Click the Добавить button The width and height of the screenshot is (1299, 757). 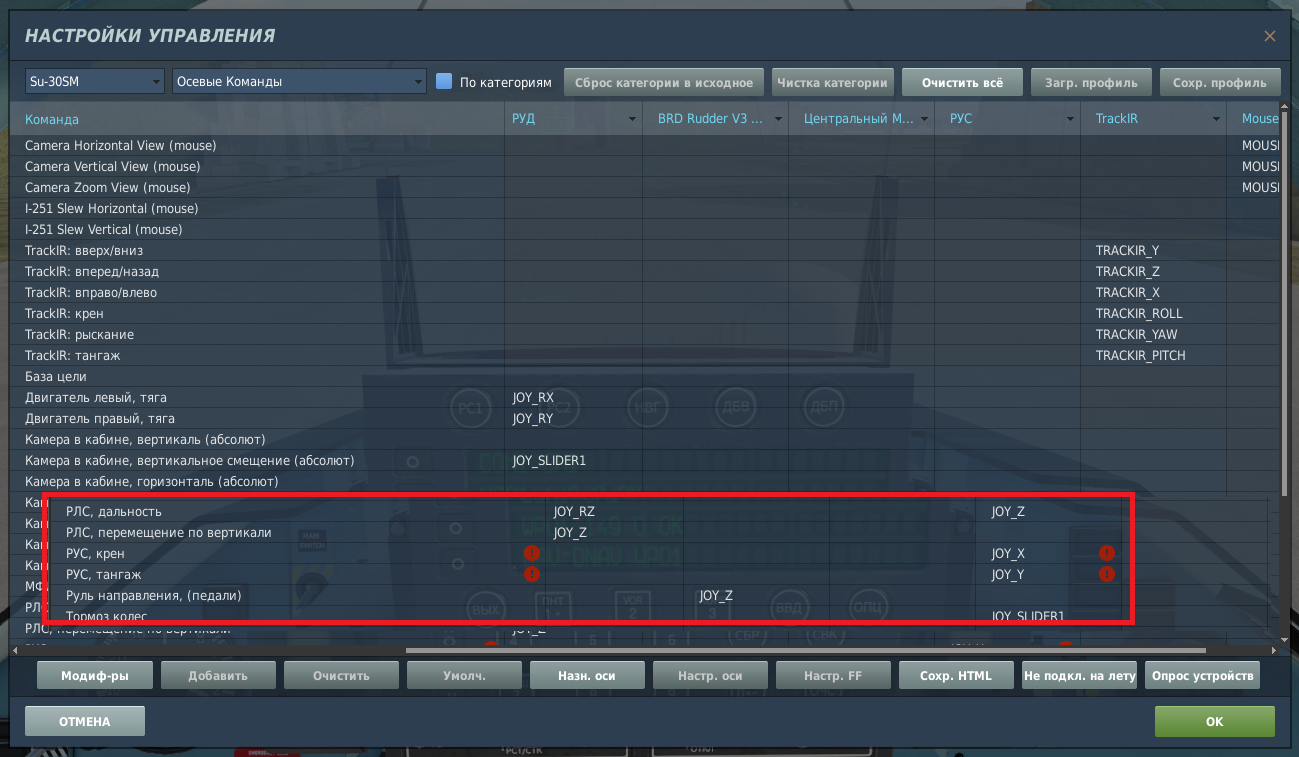[218, 676]
